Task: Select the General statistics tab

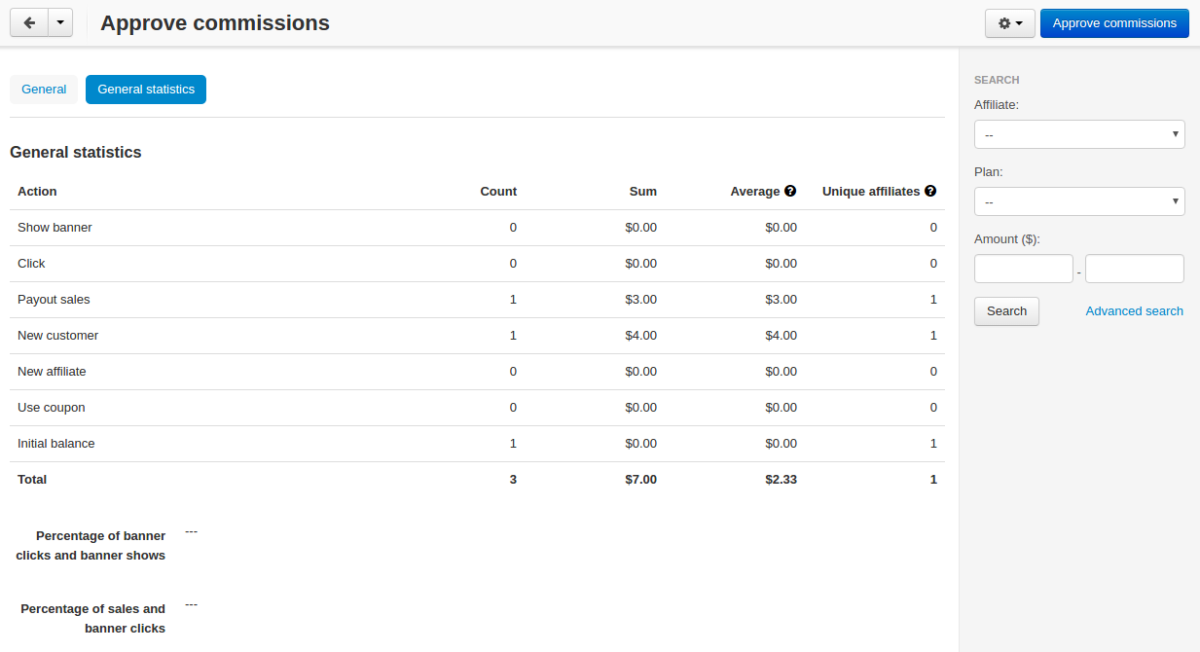Action: (x=146, y=89)
